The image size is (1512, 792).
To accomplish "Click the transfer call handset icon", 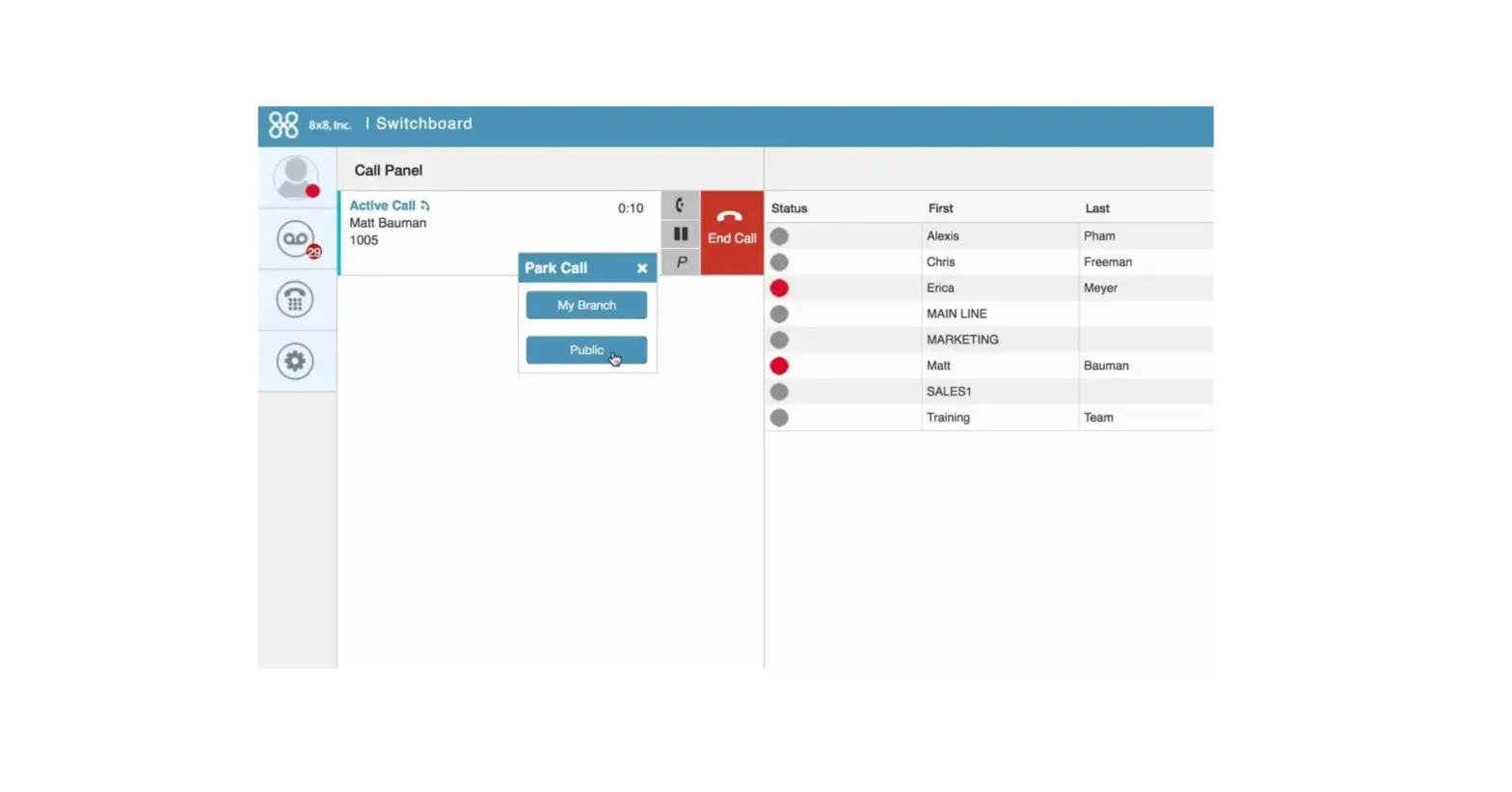I will (680, 205).
